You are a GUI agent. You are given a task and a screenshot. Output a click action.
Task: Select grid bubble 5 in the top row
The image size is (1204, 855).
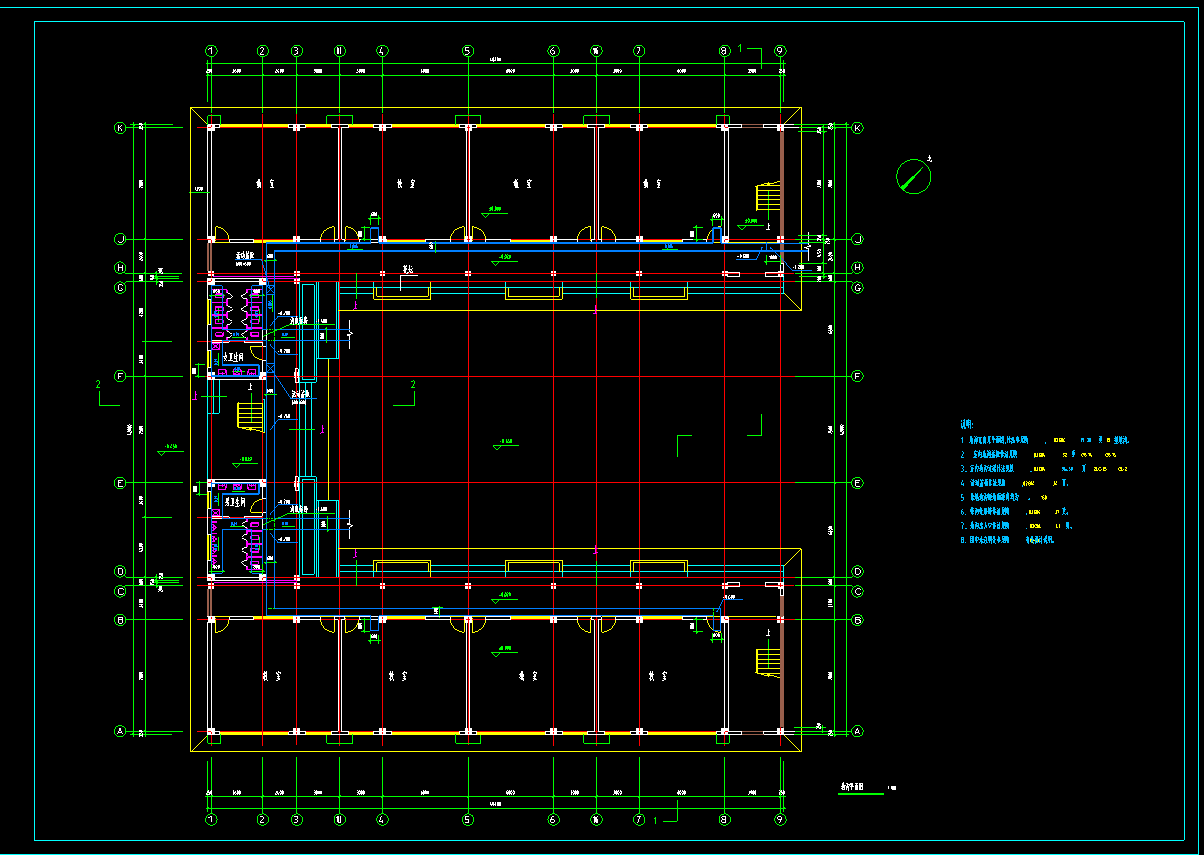click(467, 50)
